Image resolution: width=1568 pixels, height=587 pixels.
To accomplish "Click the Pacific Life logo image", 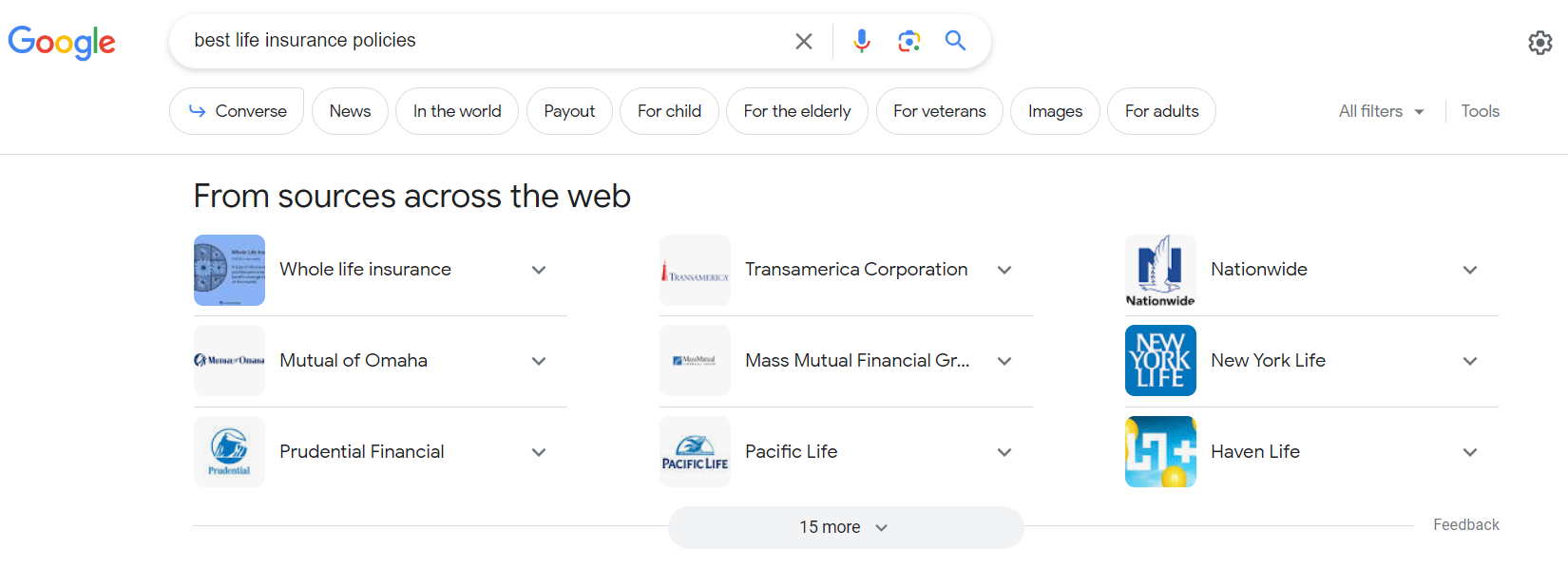I will coord(695,452).
